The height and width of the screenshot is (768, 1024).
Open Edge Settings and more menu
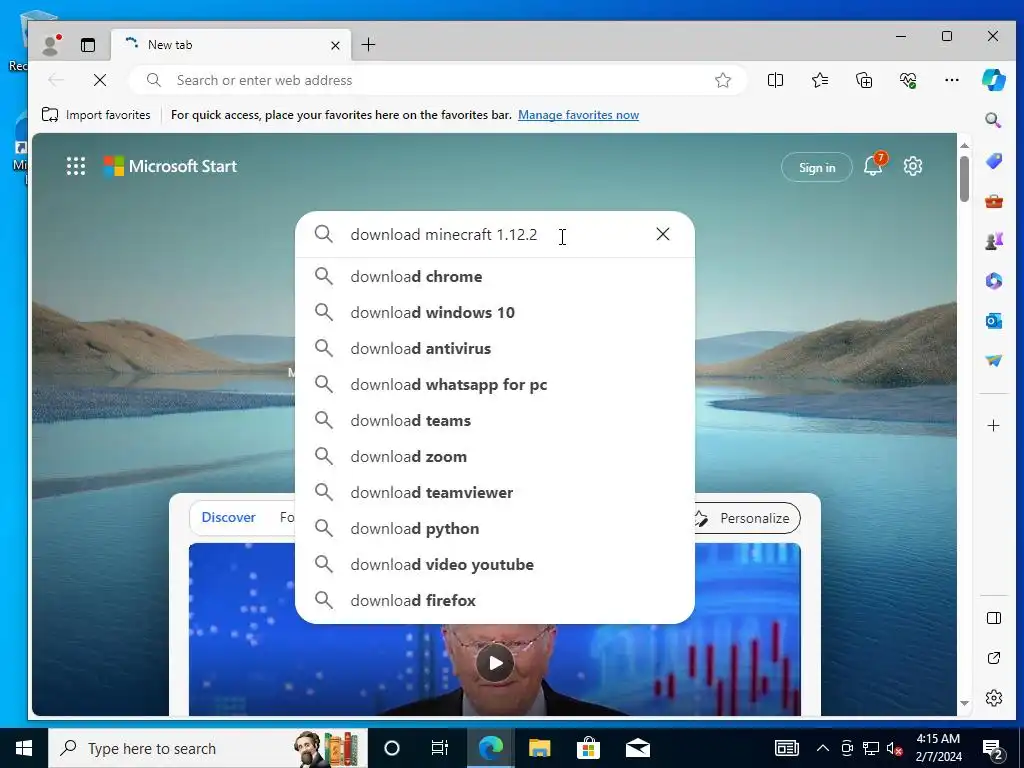pos(952,80)
